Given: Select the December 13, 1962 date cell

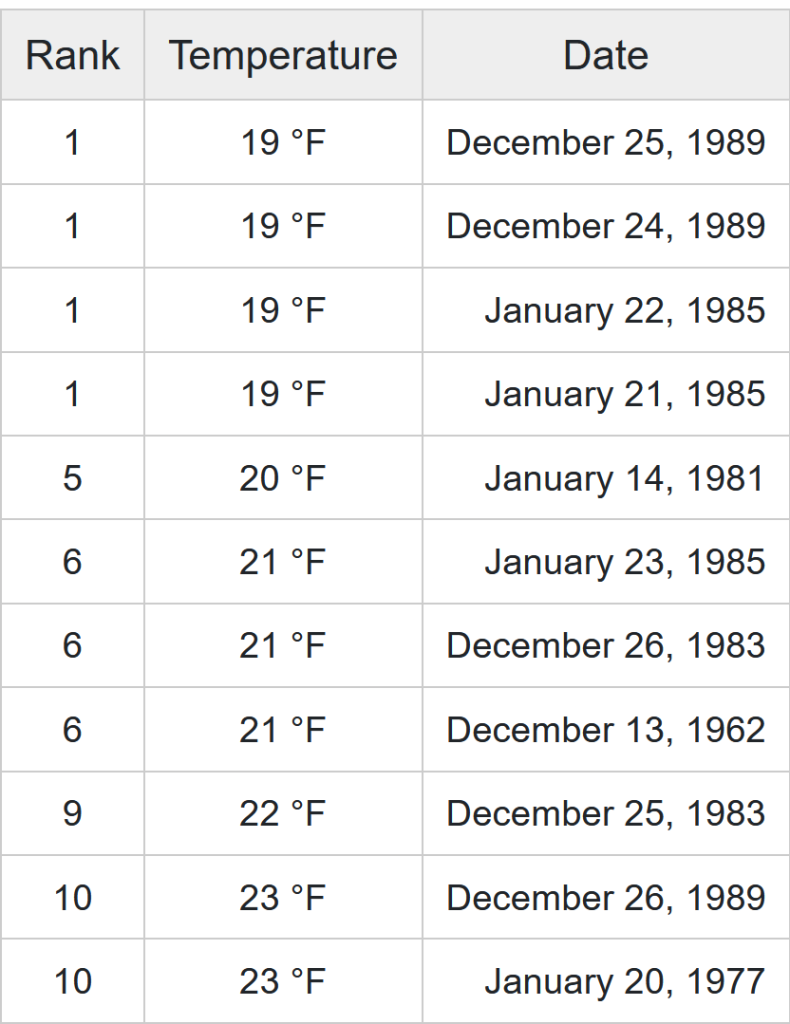Looking at the screenshot, I should (606, 730).
